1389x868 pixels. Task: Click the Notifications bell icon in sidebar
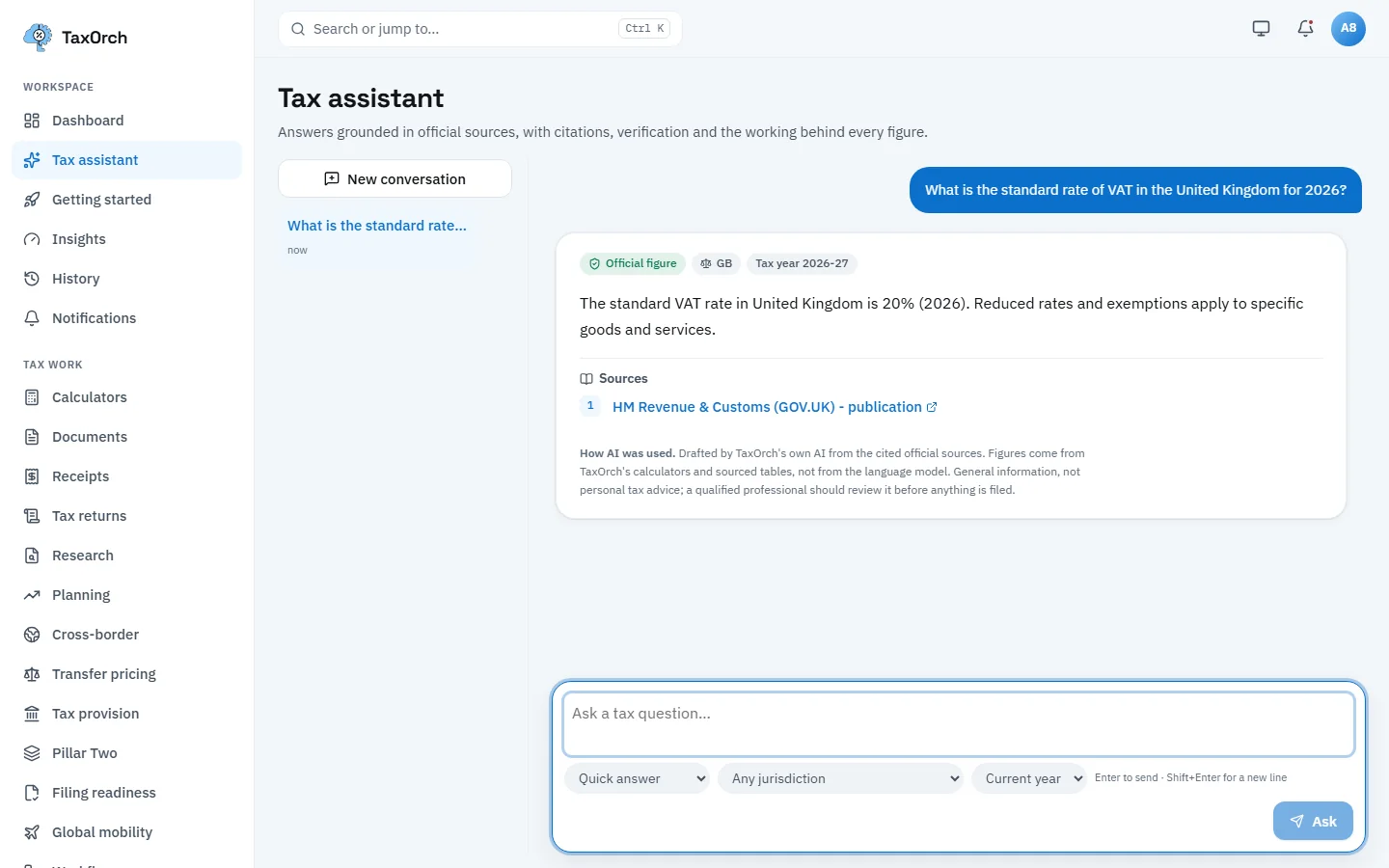tap(32, 318)
